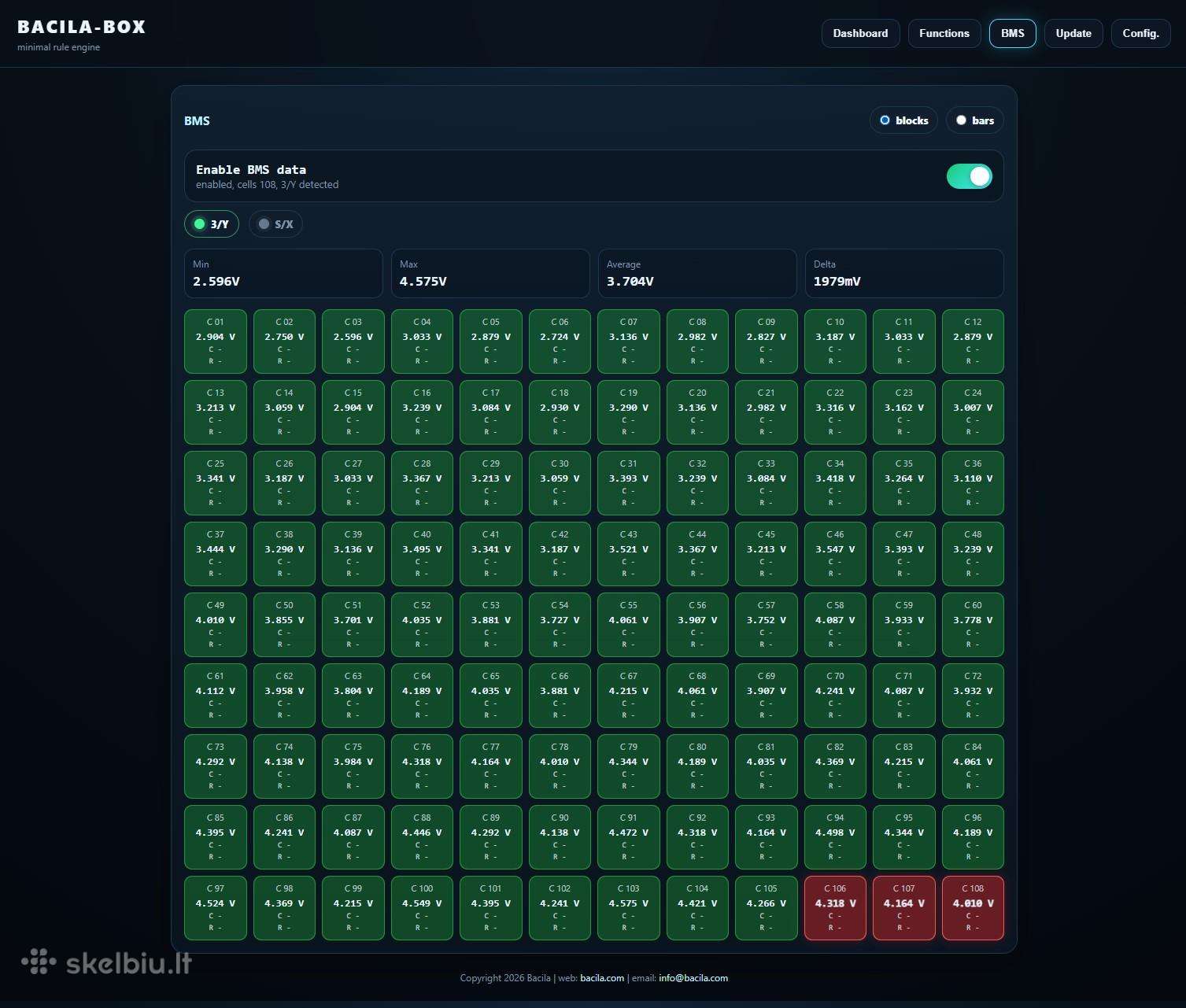Open cell block C 19
The height and width of the screenshot is (1008, 1186).
(x=629, y=412)
